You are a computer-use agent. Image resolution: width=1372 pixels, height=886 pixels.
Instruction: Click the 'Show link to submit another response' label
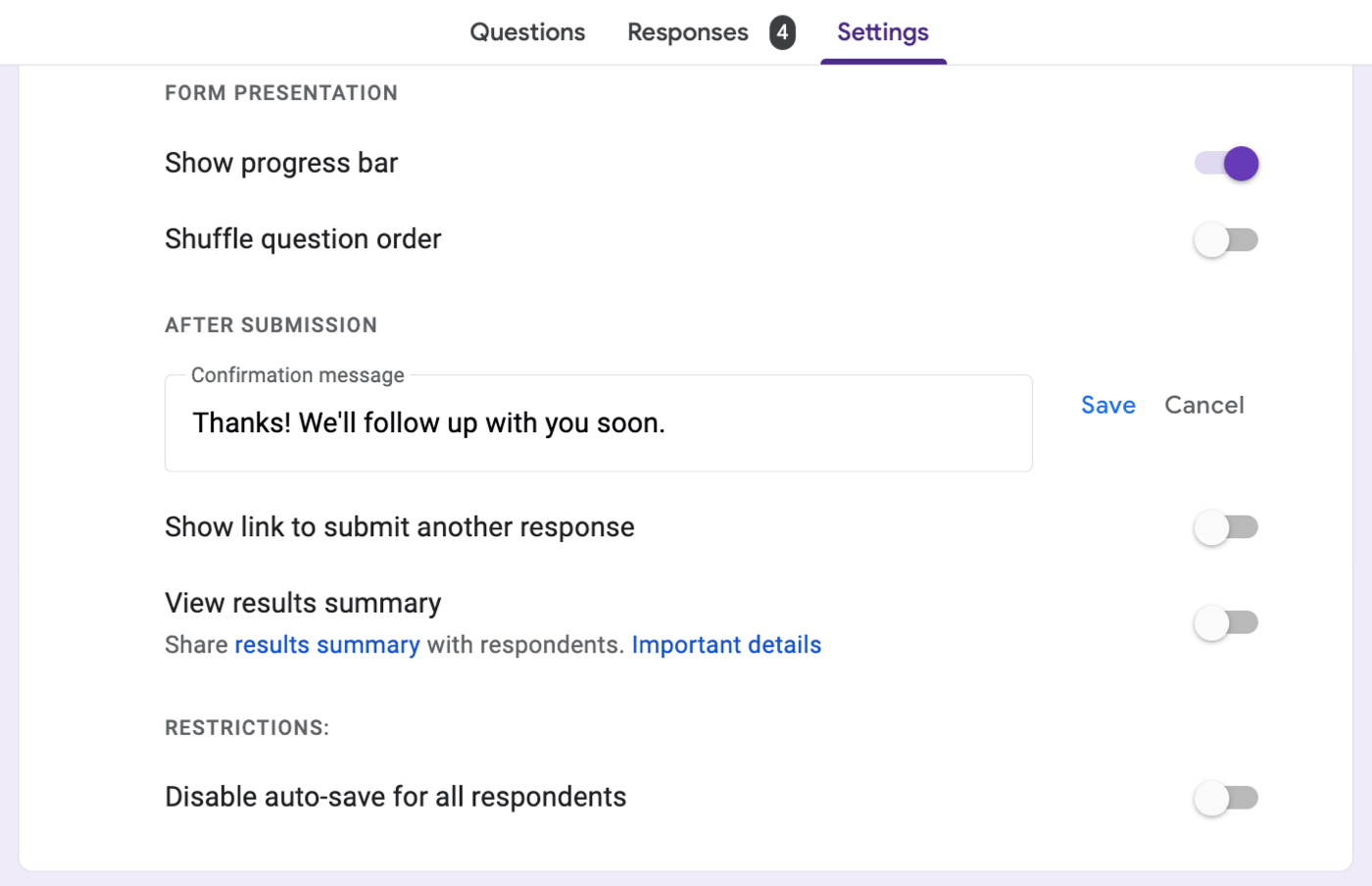400,527
